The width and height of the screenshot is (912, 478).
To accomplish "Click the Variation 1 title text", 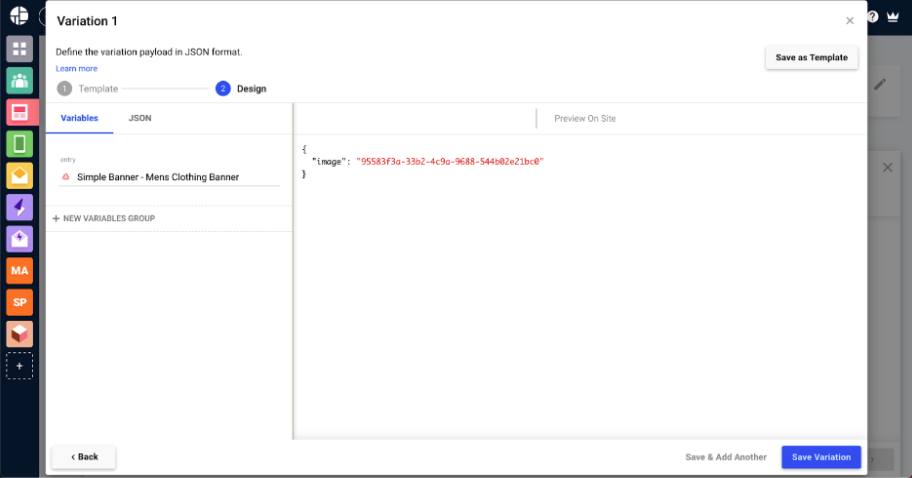I will pyautogui.click(x=87, y=21).
